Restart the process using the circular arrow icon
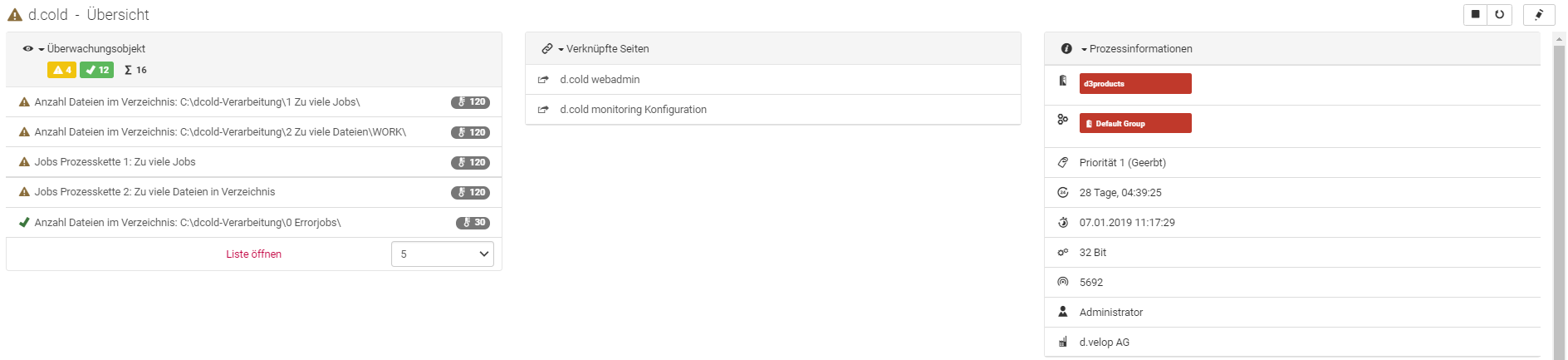 1500,14
